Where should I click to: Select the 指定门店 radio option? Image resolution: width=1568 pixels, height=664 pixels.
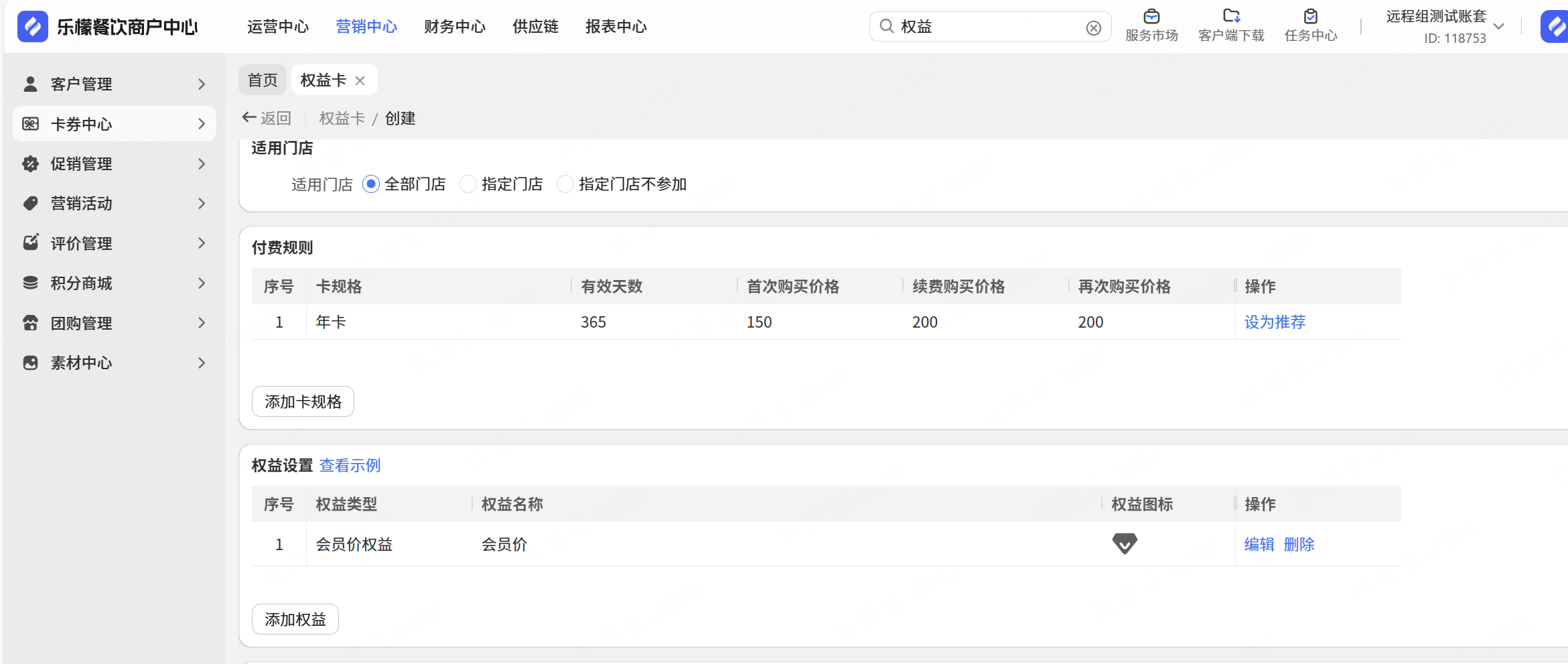pyautogui.click(x=468, y=184)
